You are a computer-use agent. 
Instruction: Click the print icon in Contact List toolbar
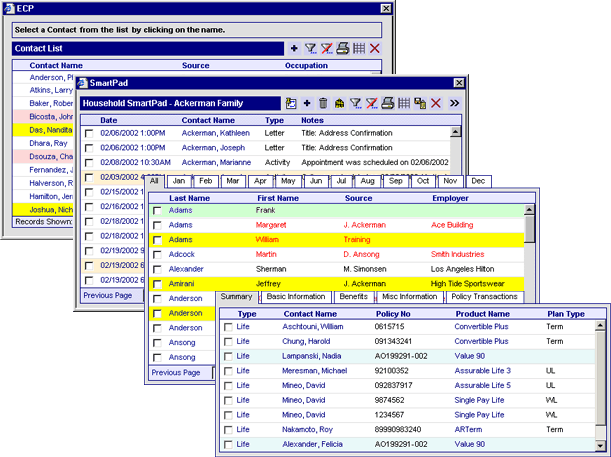pos(342,48)
